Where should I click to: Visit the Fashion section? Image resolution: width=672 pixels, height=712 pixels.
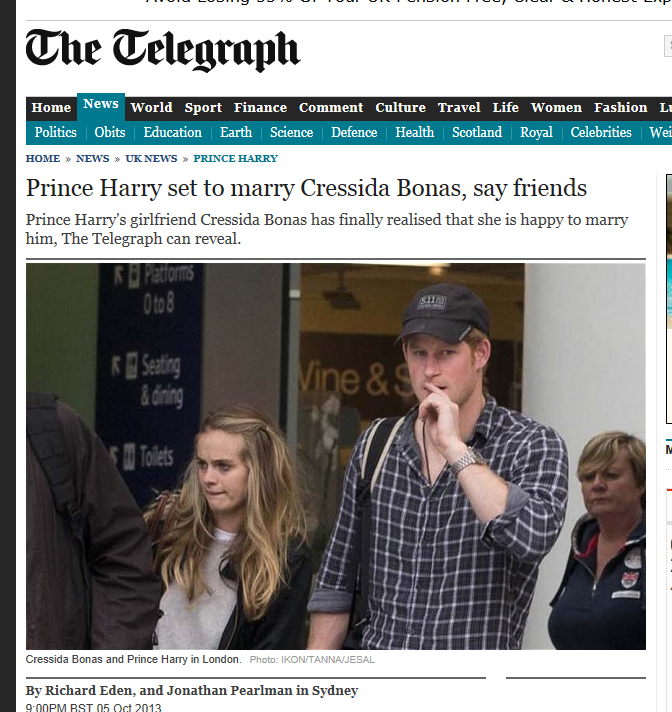coord(621,108)
